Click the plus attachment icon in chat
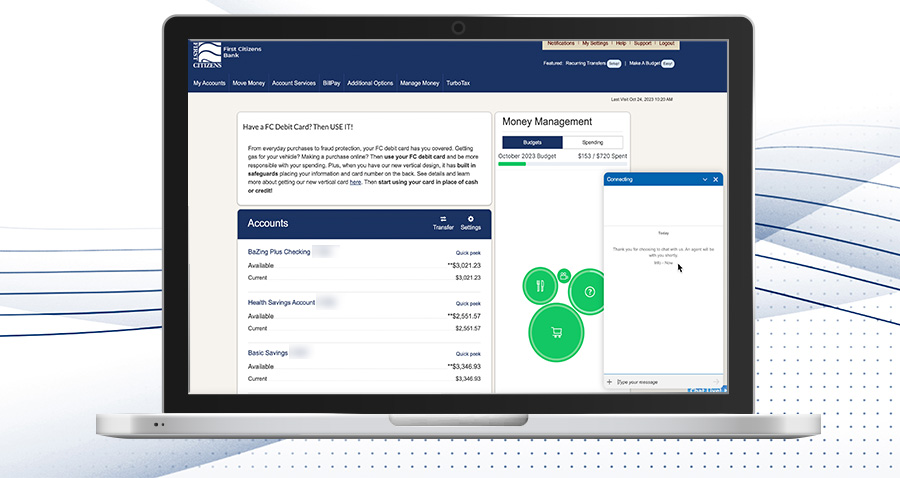Screen dimensions: 900x478 610,382
